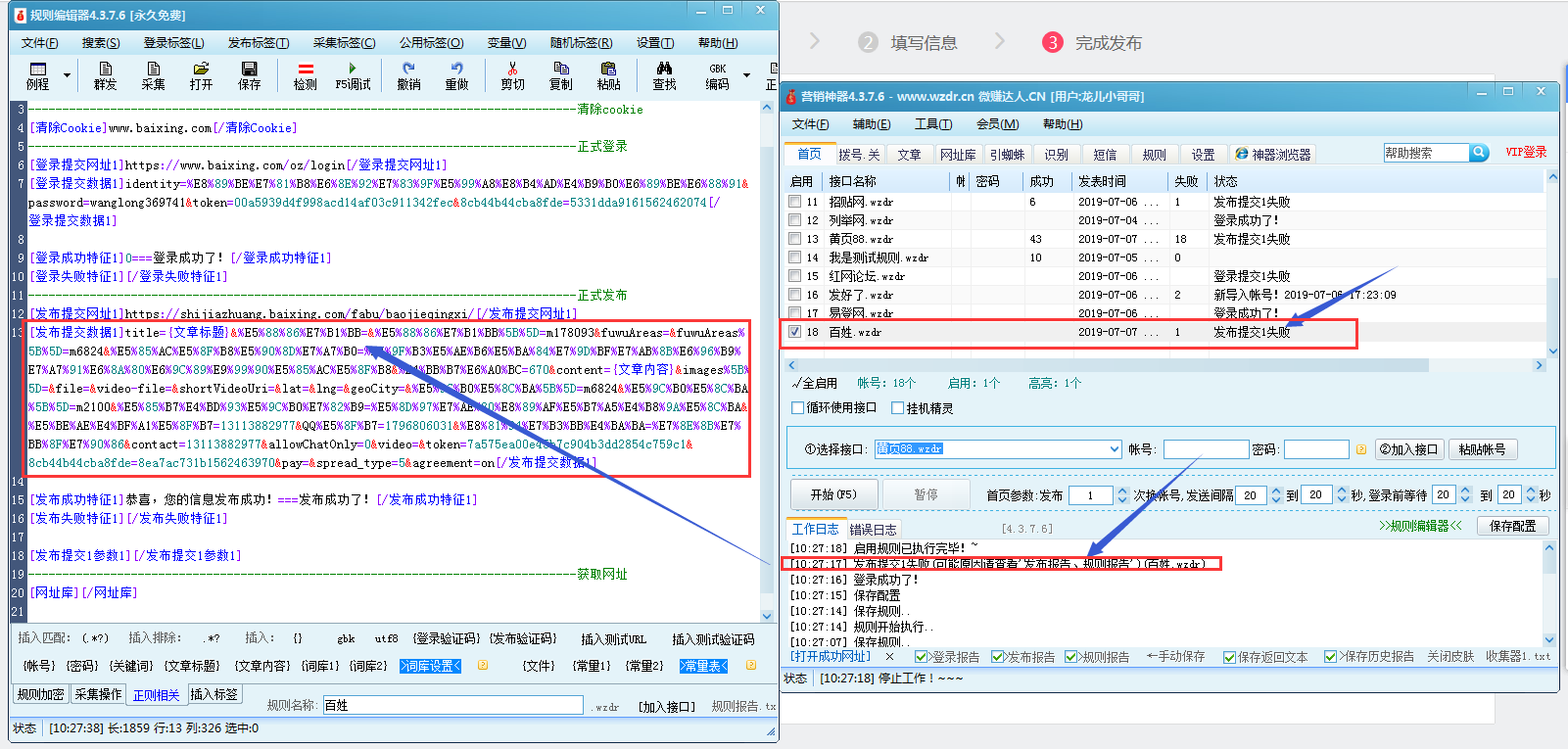Toggle 循环使用接口 checkbox
The image size is (1568, 749).
pos(797,407)
